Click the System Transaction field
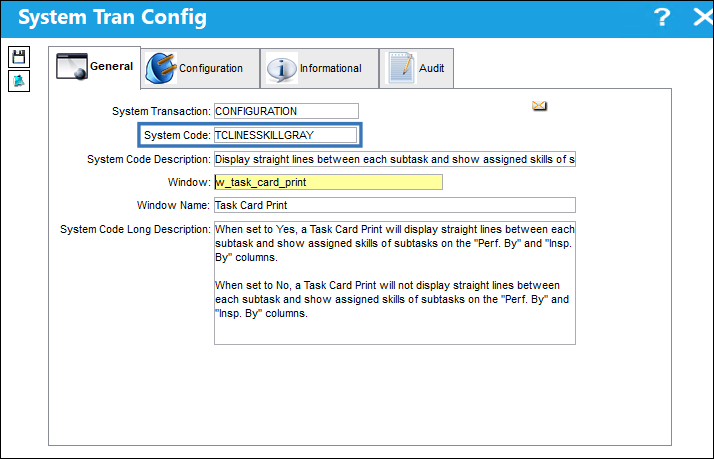Image resolution: width=714 pixels, height=459 pixels. (286, 111)
